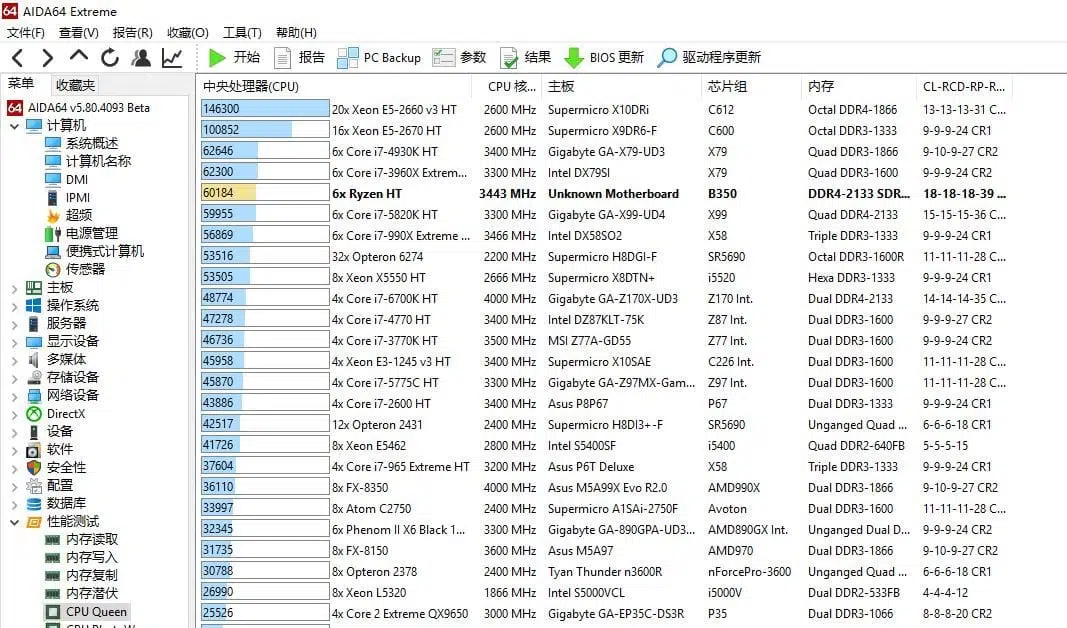Image resolution: width=1067 pixels, height=628 pixels.
Task: Expand the 多媒体 tree node
Action: click(x=14, y=361)
